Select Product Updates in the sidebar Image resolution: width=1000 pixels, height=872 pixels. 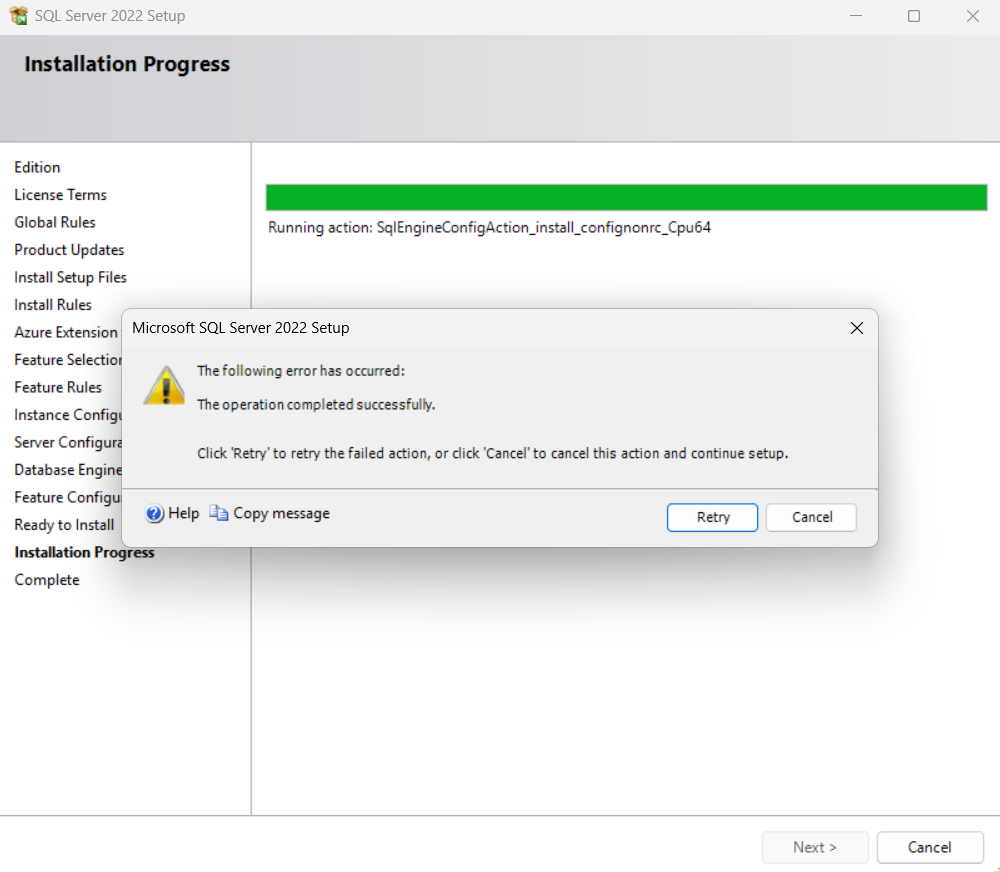coord(68,250)
